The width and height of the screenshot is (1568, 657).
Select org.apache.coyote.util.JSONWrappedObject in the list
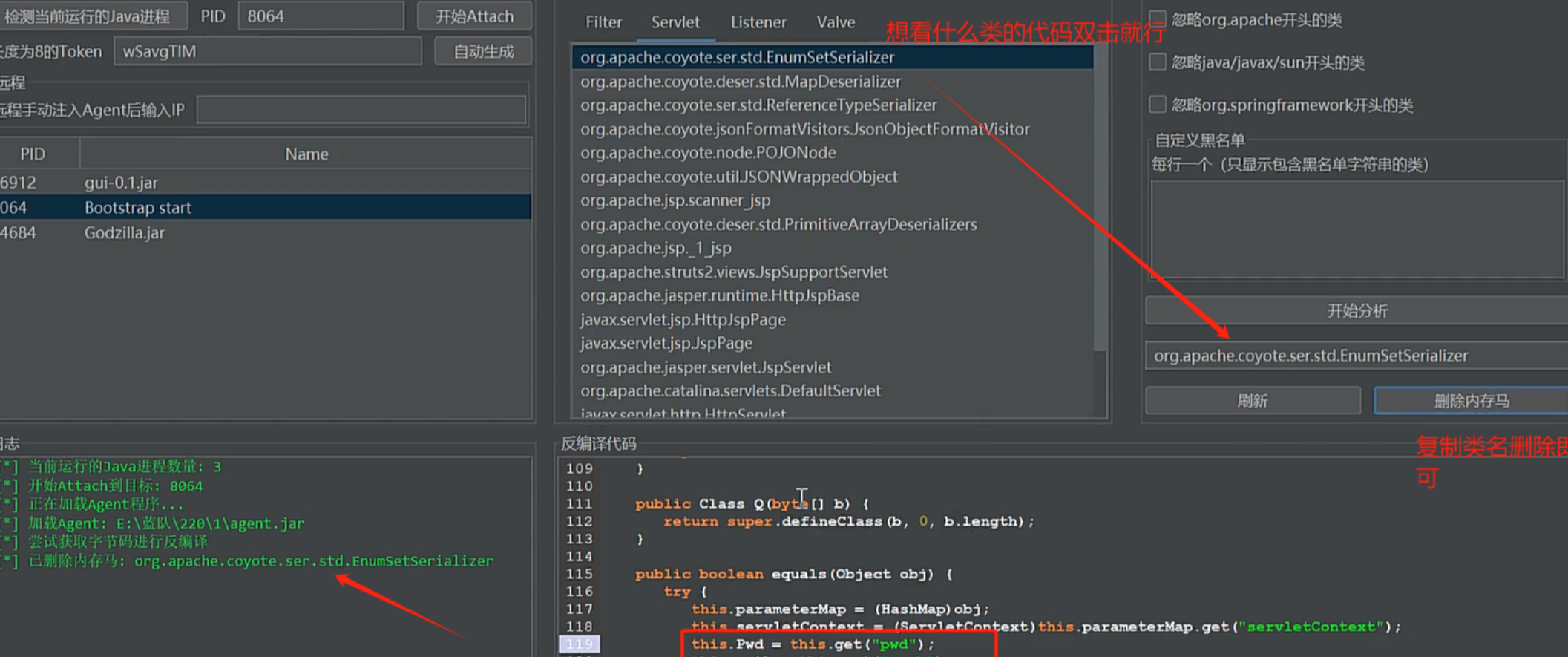coord(833,176)
